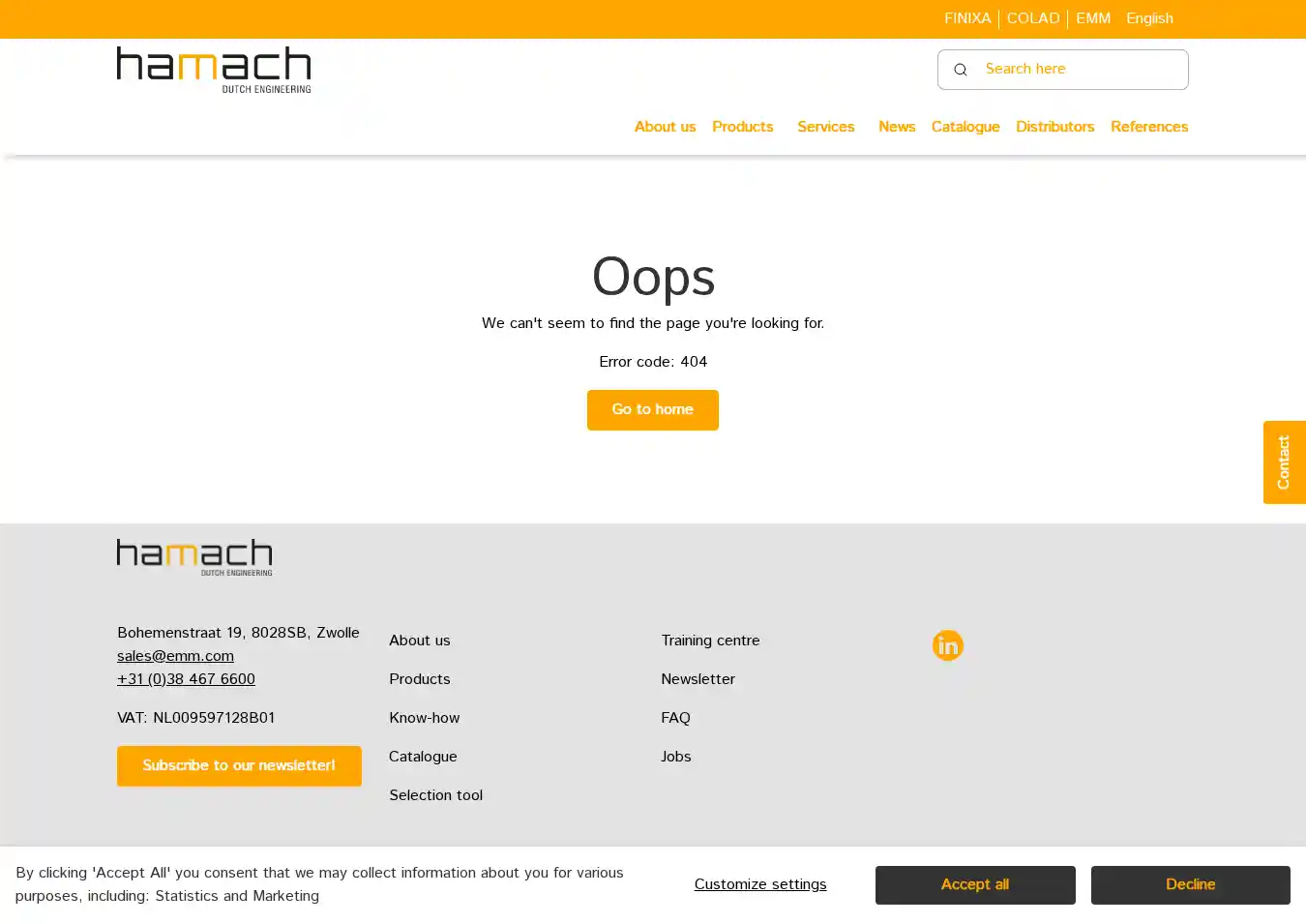1306x924 pixels.
Task: Subscribe to the newsletter button
Action: (x=239, y=766)
